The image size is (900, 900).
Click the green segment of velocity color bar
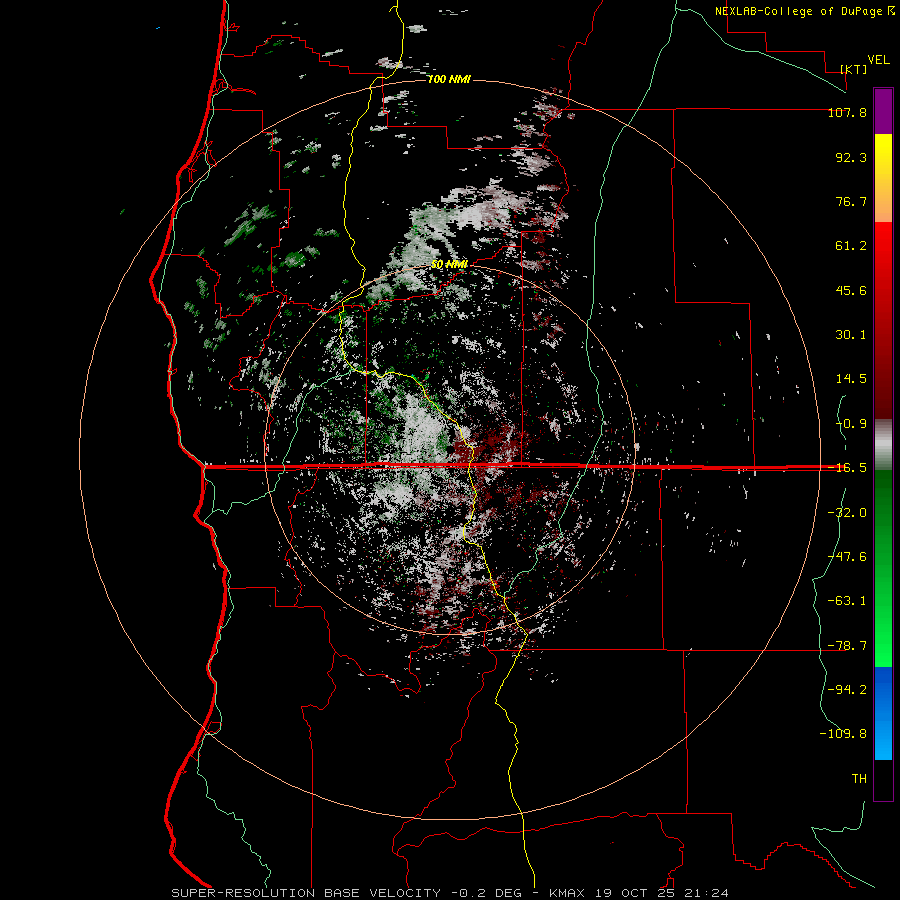tap(883, 568)
